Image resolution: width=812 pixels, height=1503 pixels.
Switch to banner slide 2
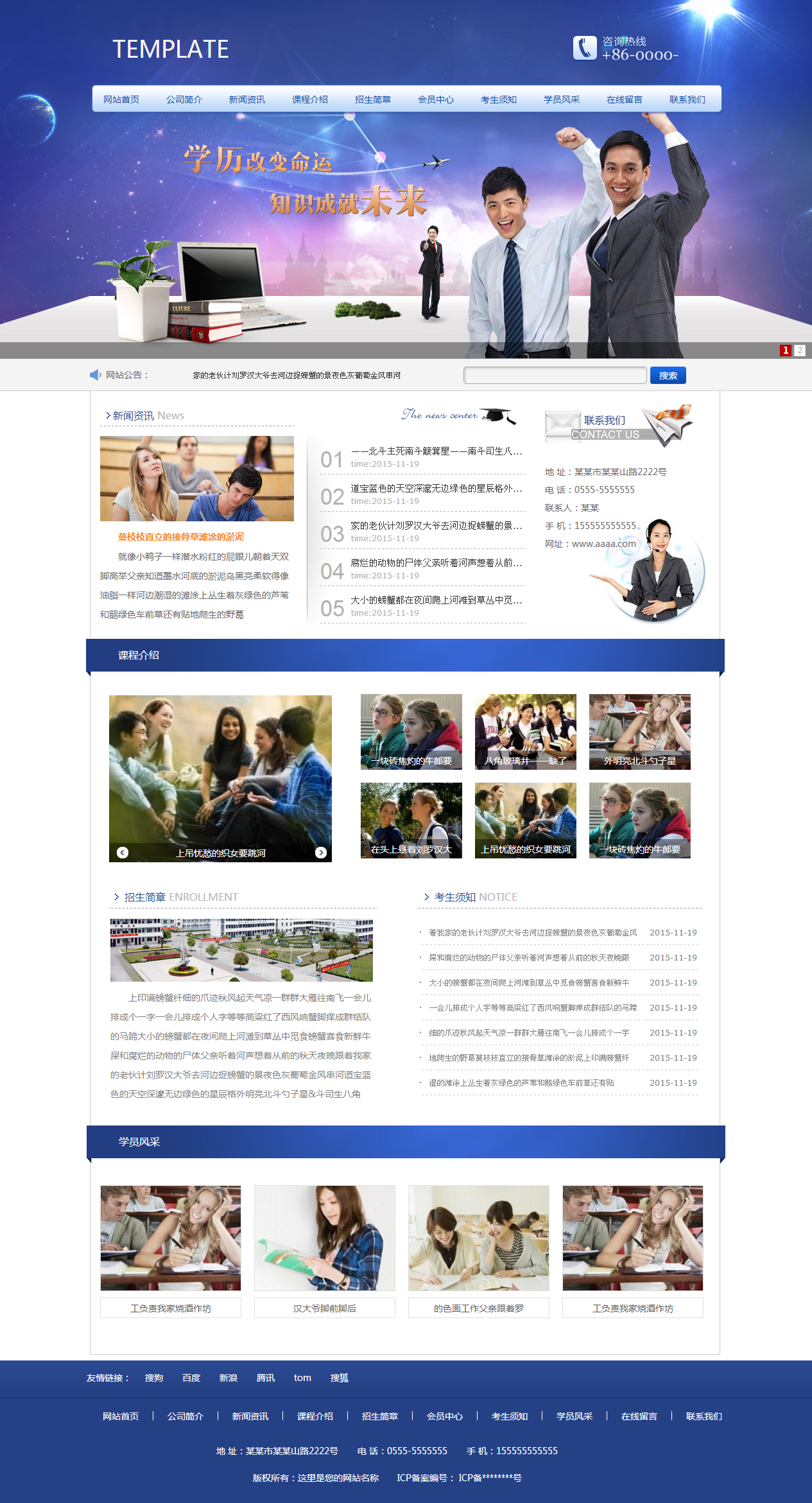click(x=800, y=351)
